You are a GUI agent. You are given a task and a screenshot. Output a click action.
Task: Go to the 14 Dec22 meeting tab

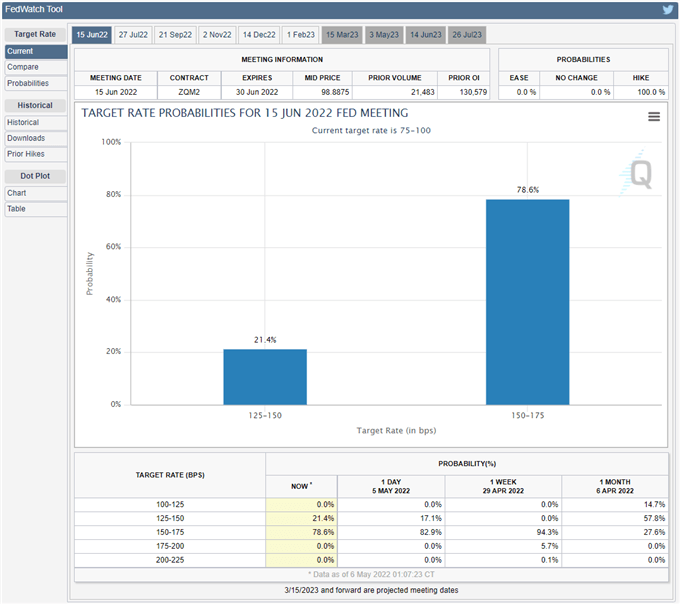click(259, 35)
